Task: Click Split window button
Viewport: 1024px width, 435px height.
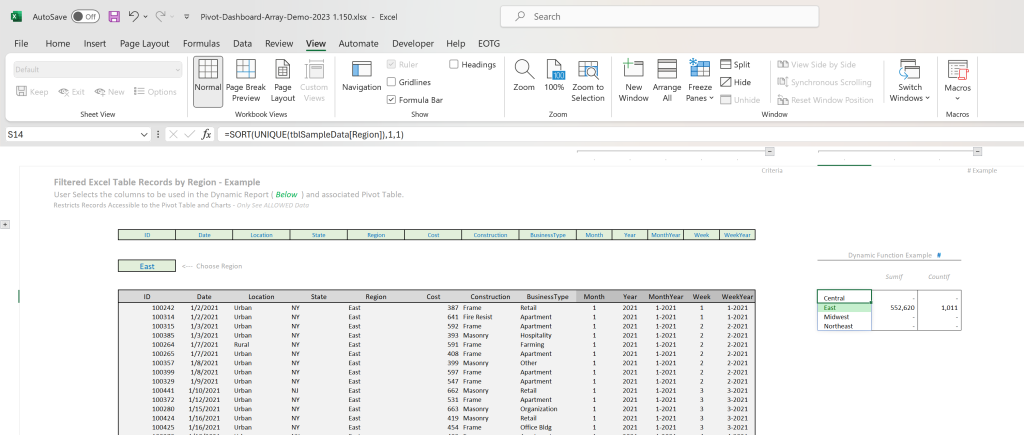Action: (735, 65)
